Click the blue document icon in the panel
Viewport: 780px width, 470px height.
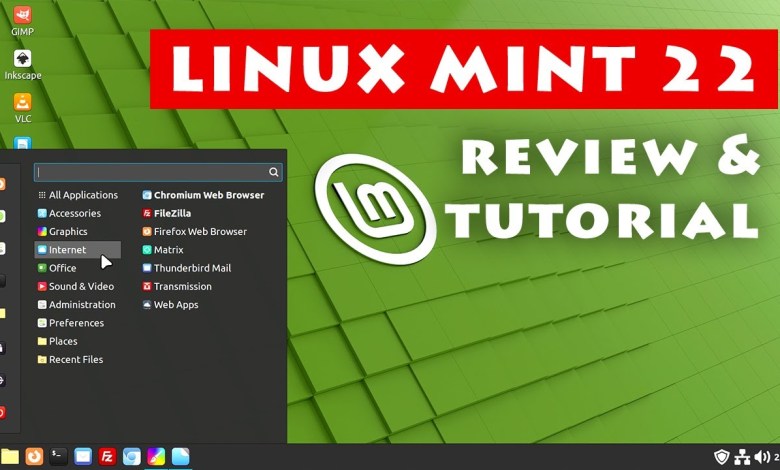tap(180, 456)
